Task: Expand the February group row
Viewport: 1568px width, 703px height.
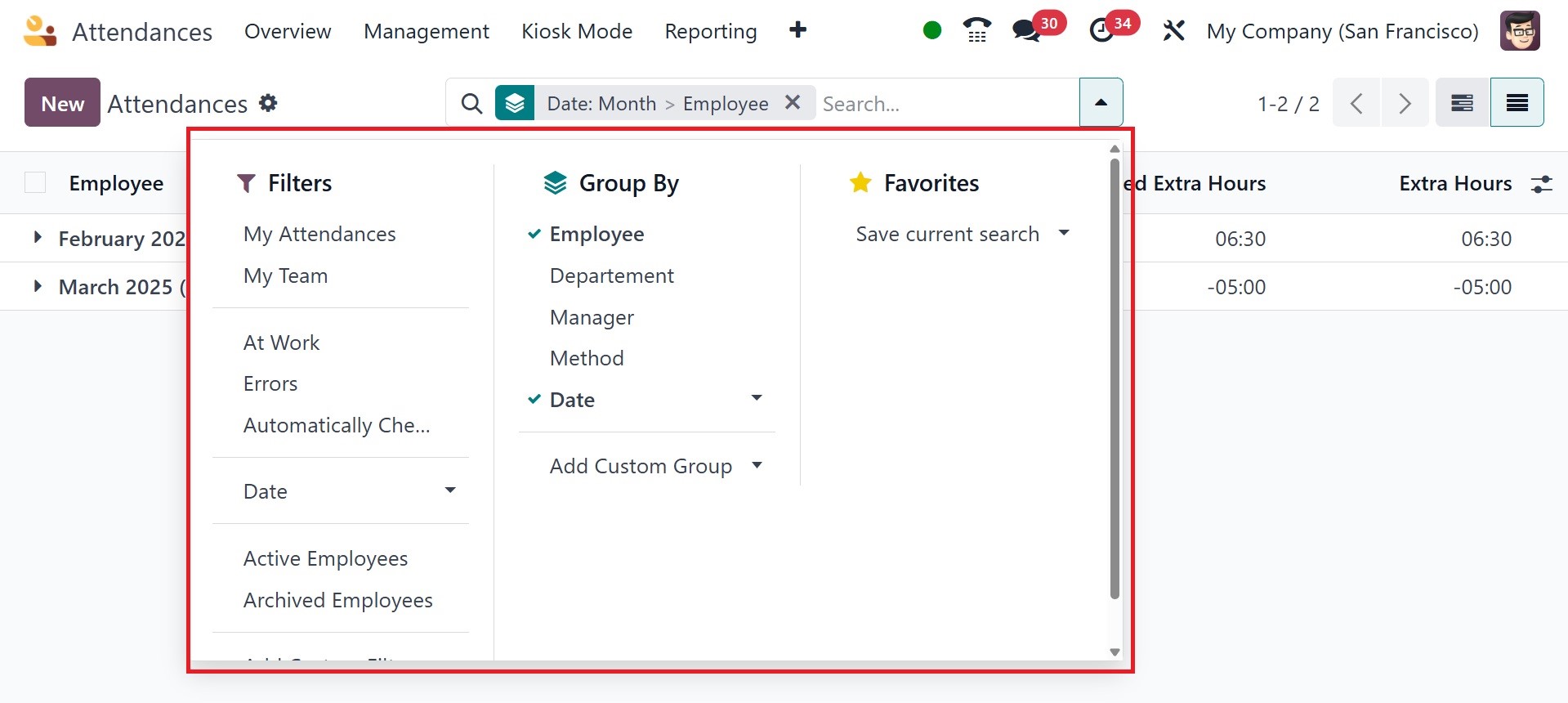Action: click(38, 238)
